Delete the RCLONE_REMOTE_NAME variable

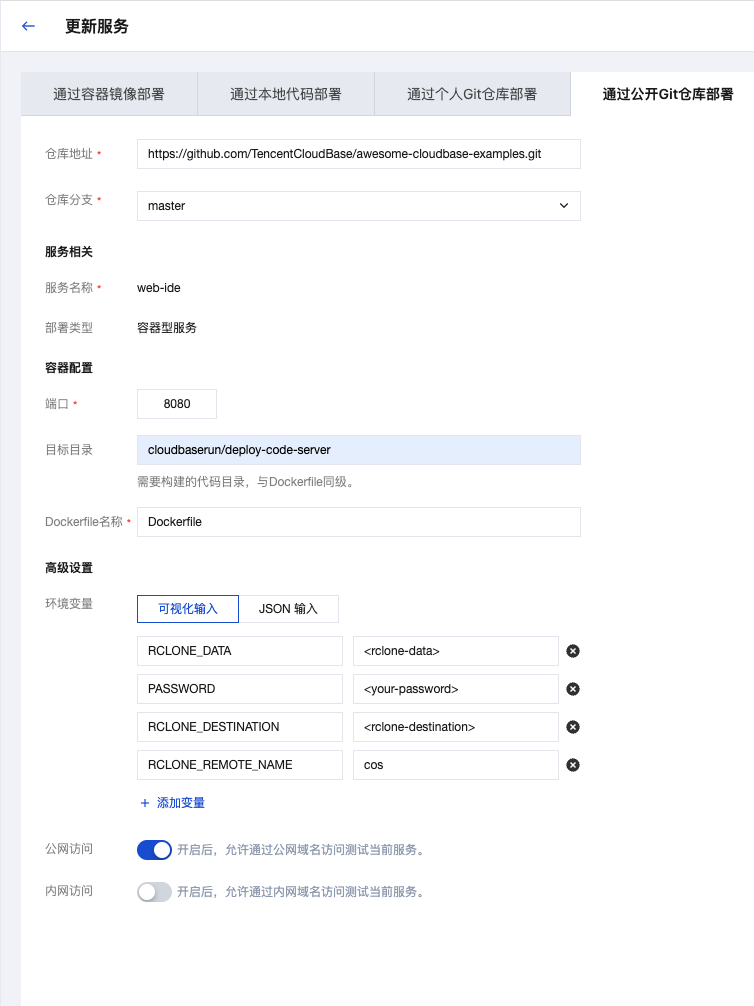pyautogui.click(x=572, y=765)
